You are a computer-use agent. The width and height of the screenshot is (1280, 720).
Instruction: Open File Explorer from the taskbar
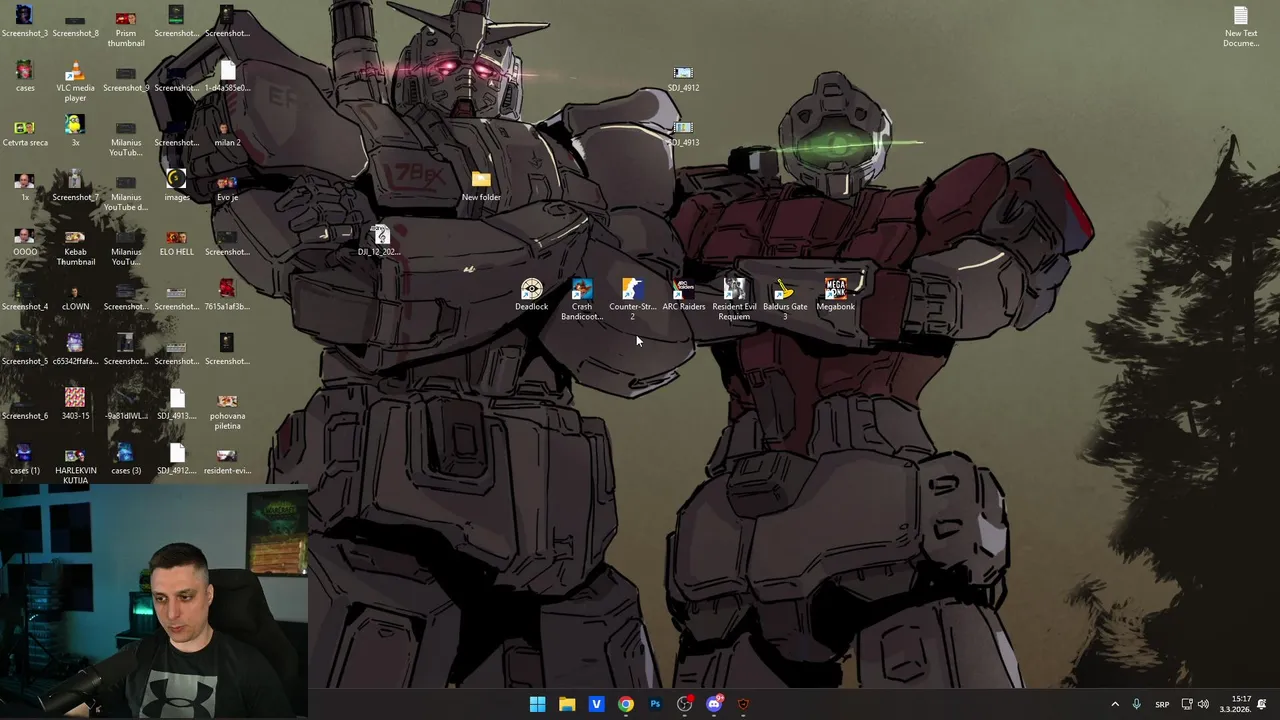[x=567, y=704]
